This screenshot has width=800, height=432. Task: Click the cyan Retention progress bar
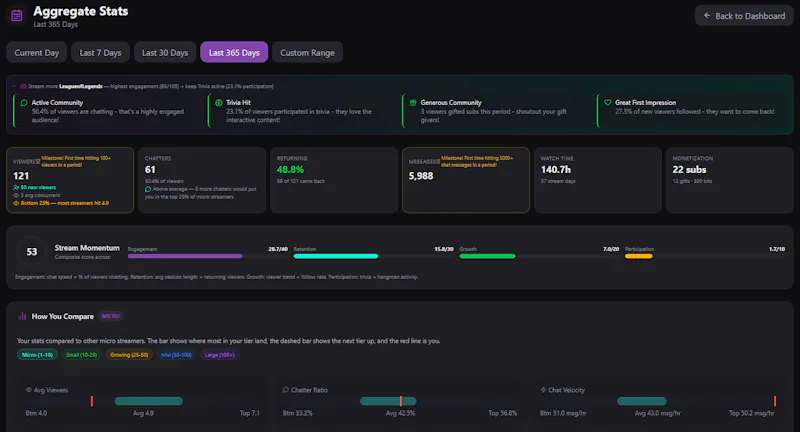[336, 256]
